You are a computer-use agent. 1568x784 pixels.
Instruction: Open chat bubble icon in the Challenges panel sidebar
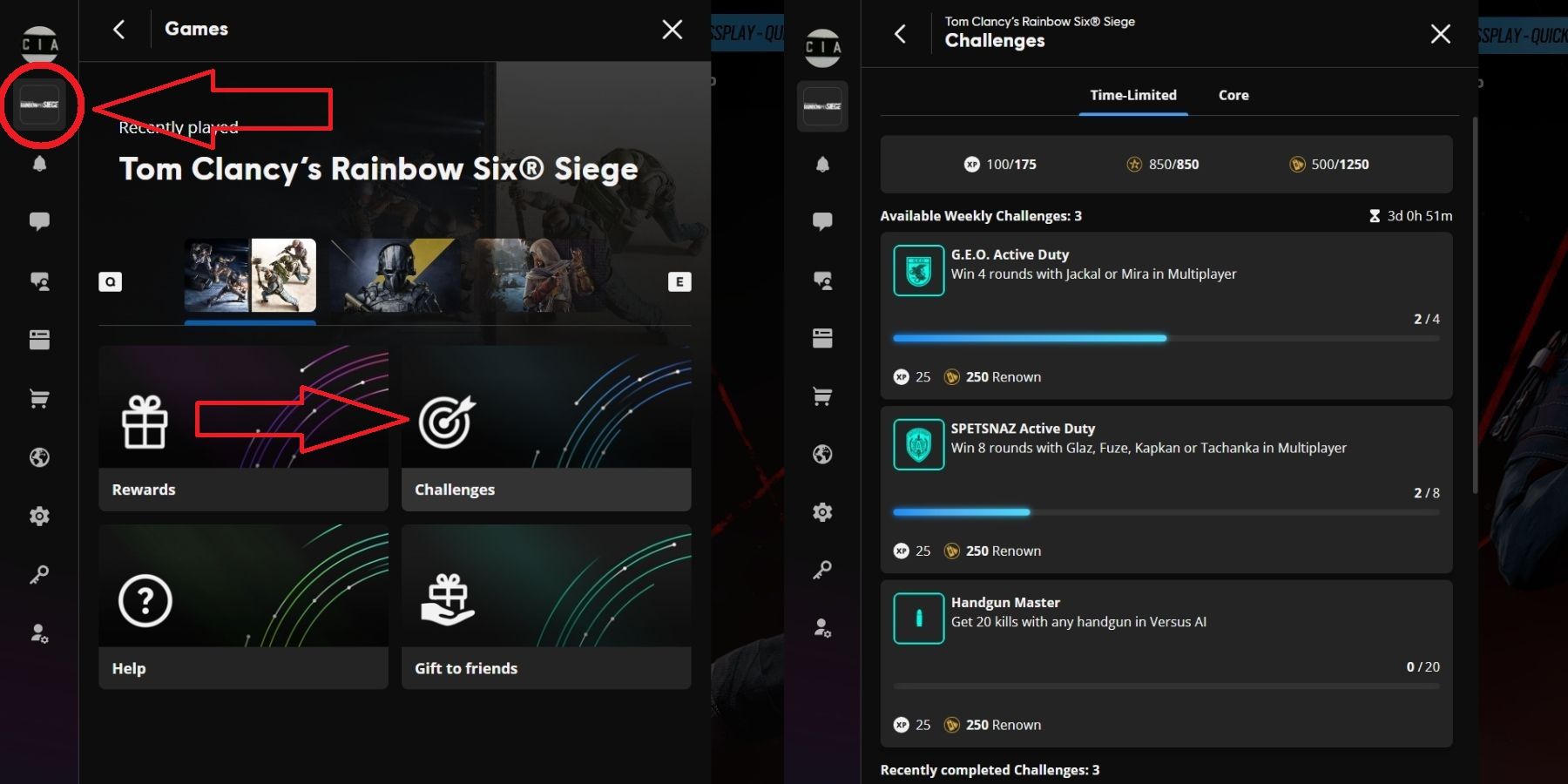pyautogui.click(x=822, y=221)
